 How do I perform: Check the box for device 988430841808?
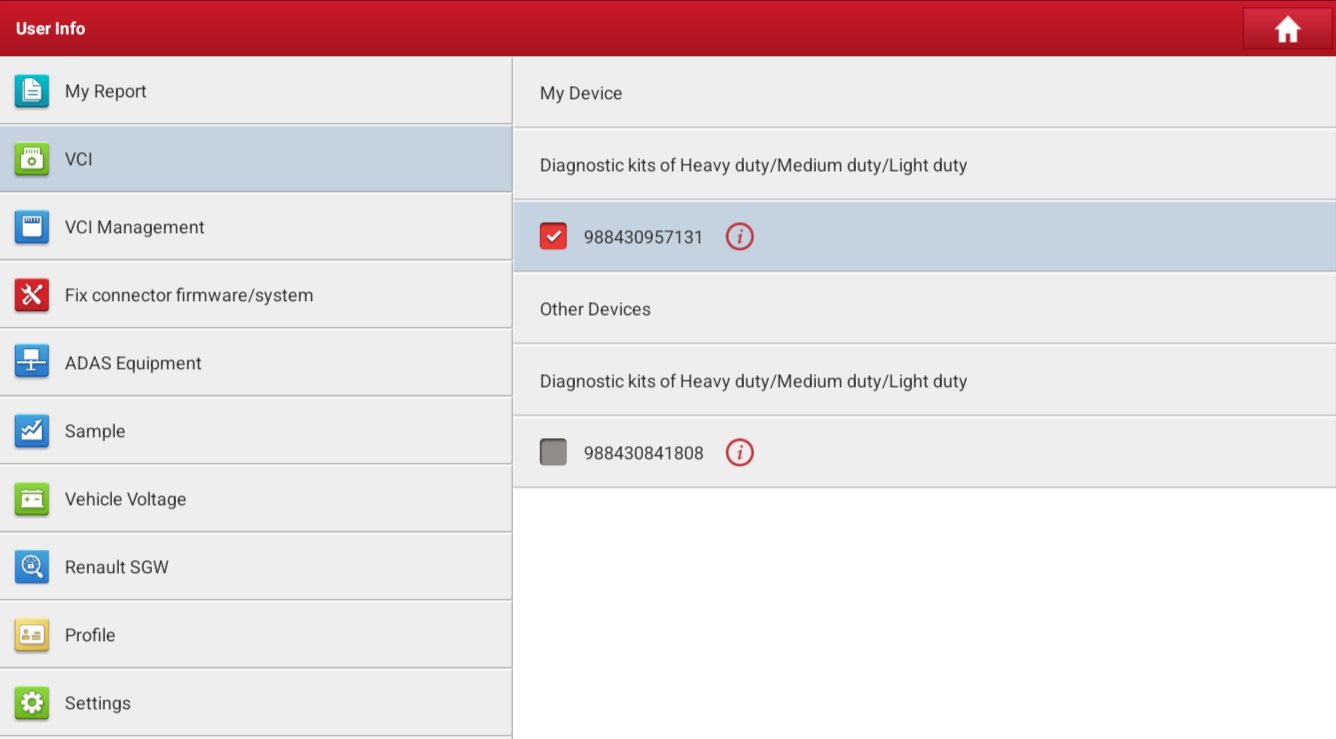tap(553, 452)
